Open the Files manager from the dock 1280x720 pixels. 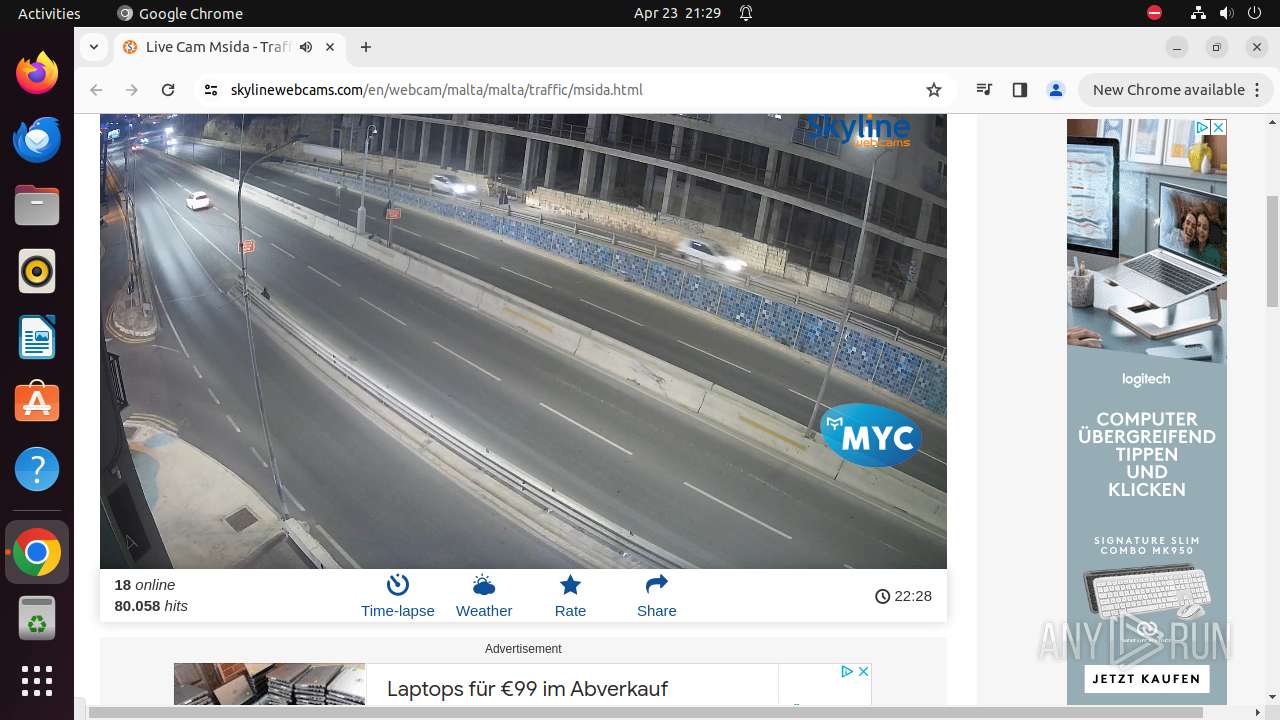pyautogui.click(x=37, y=205)
